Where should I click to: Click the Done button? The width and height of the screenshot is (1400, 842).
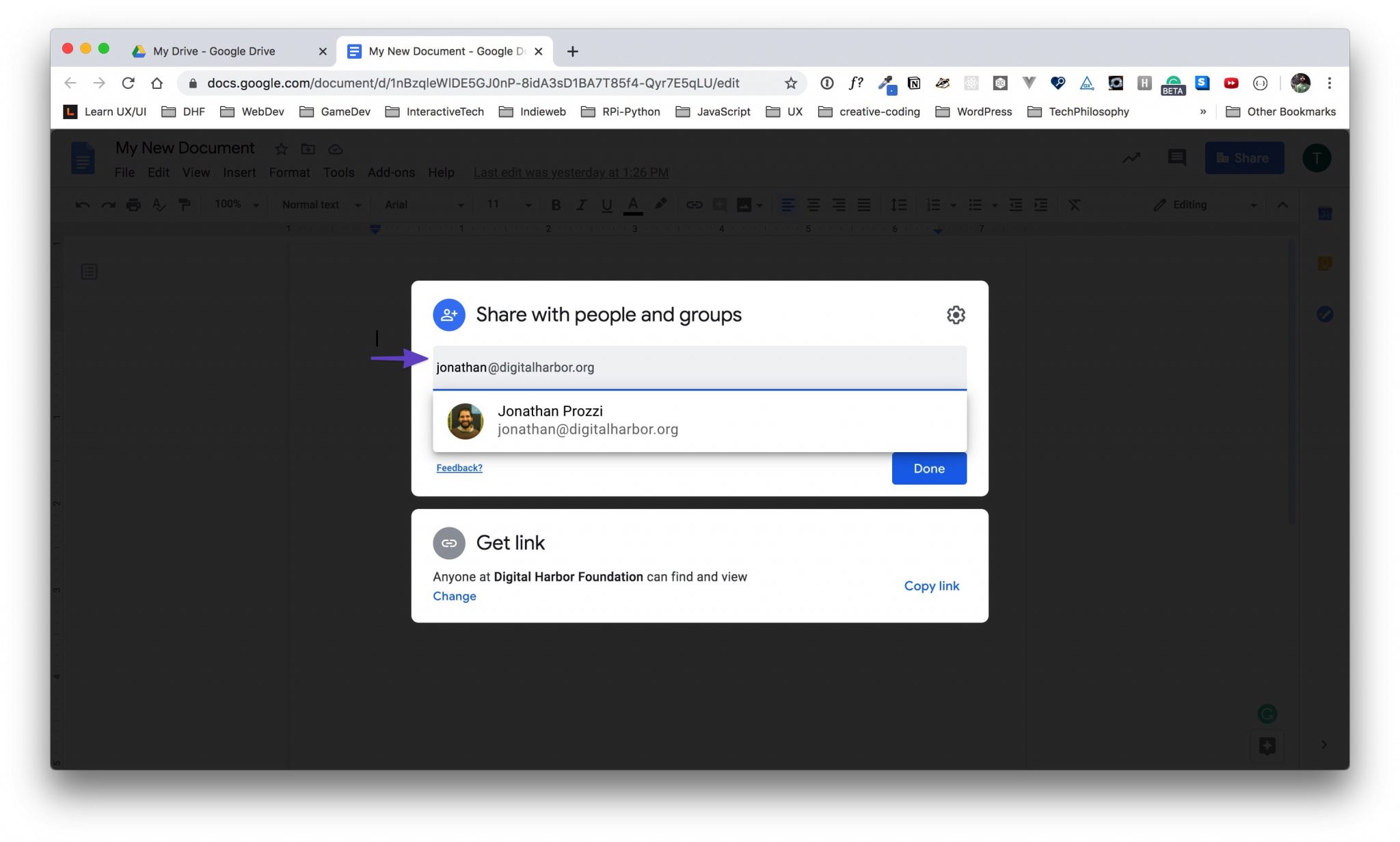click(928, 469)
